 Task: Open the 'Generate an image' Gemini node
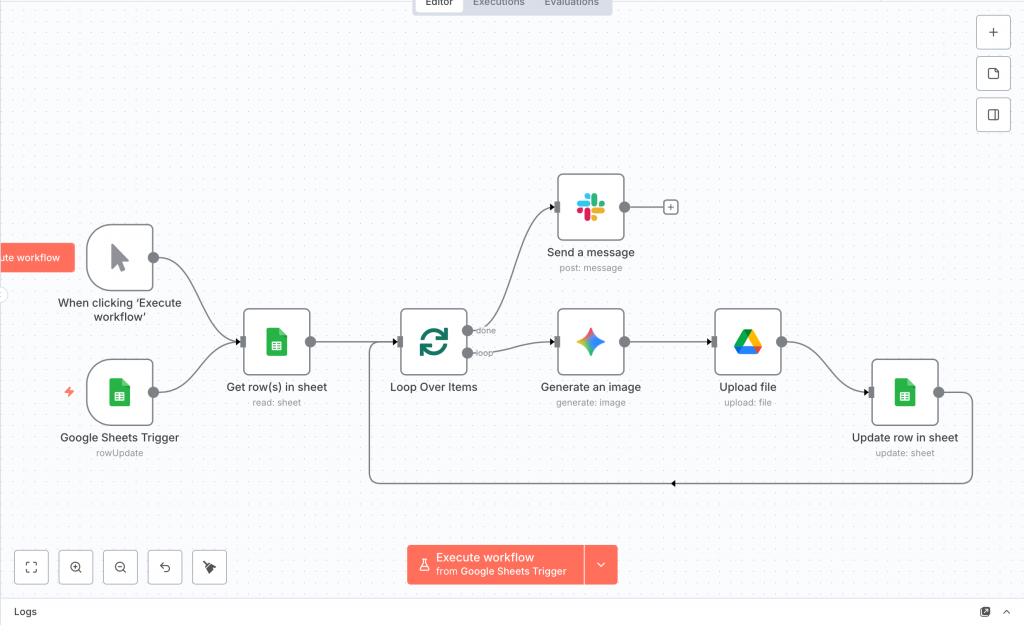coord(590,342)
